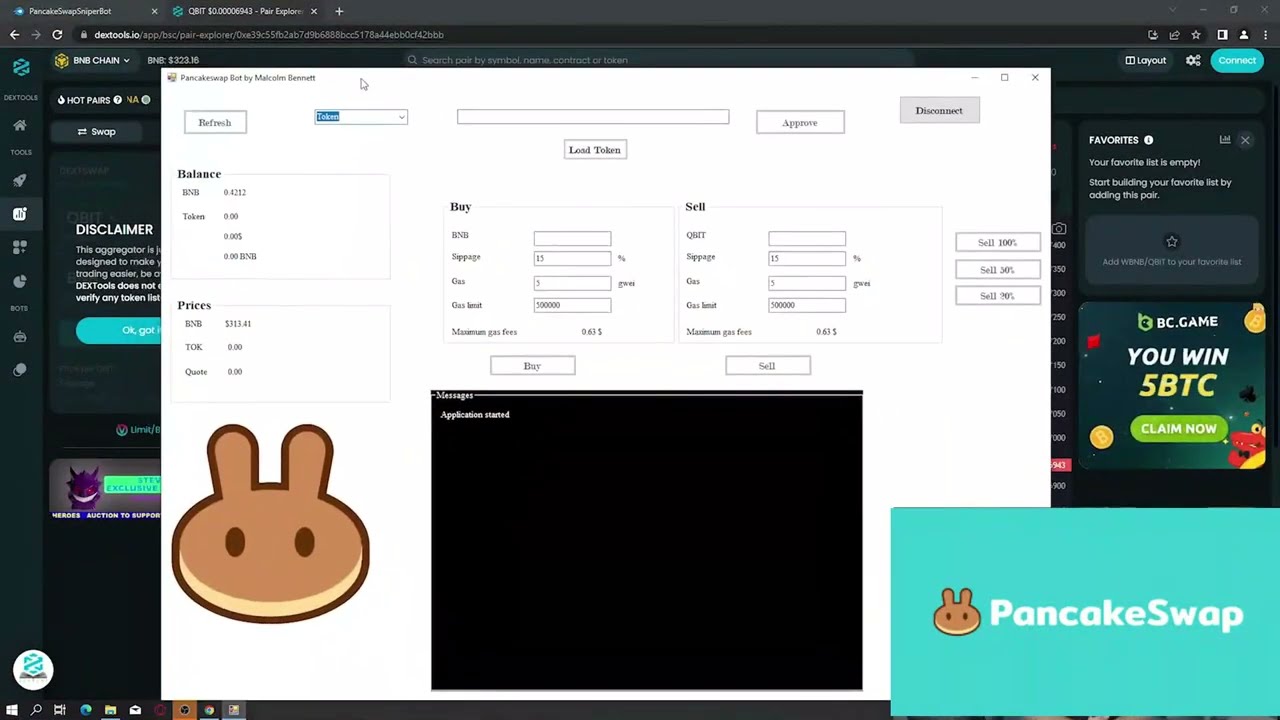
Task: Click the token address input field
Action: click(x=593, y=117)
